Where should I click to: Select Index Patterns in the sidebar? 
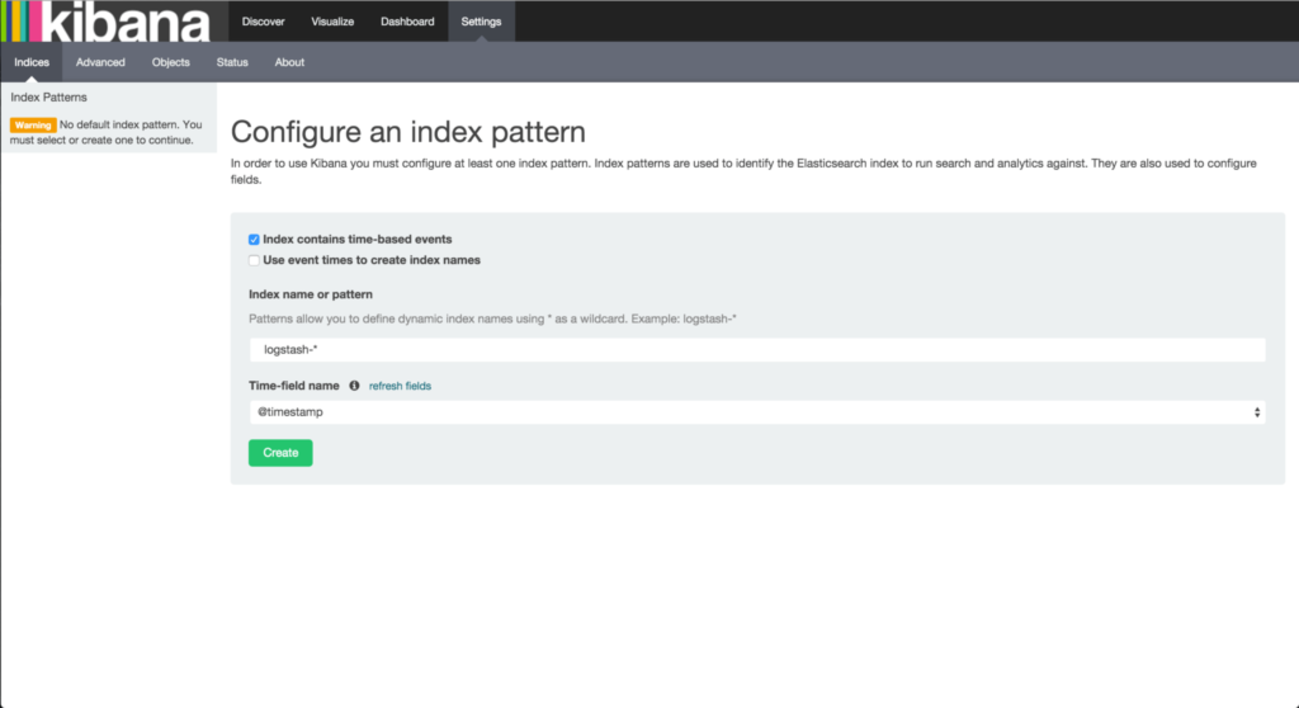49,97
